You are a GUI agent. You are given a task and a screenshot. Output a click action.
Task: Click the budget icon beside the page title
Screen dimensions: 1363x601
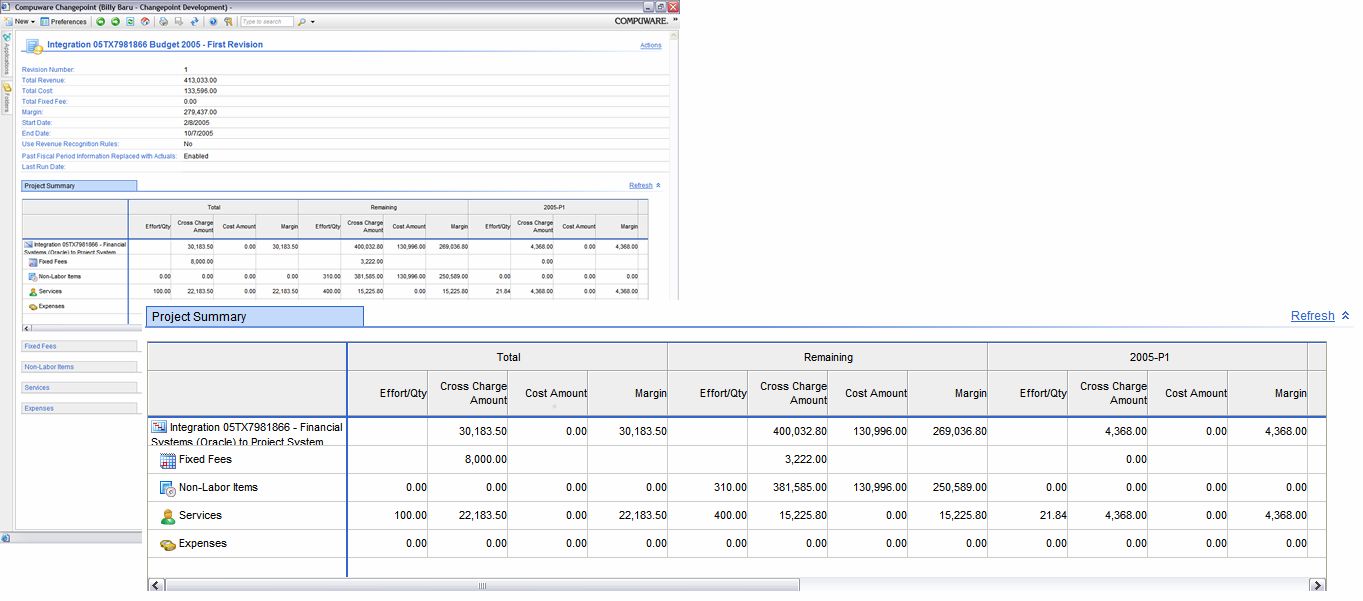34,46
